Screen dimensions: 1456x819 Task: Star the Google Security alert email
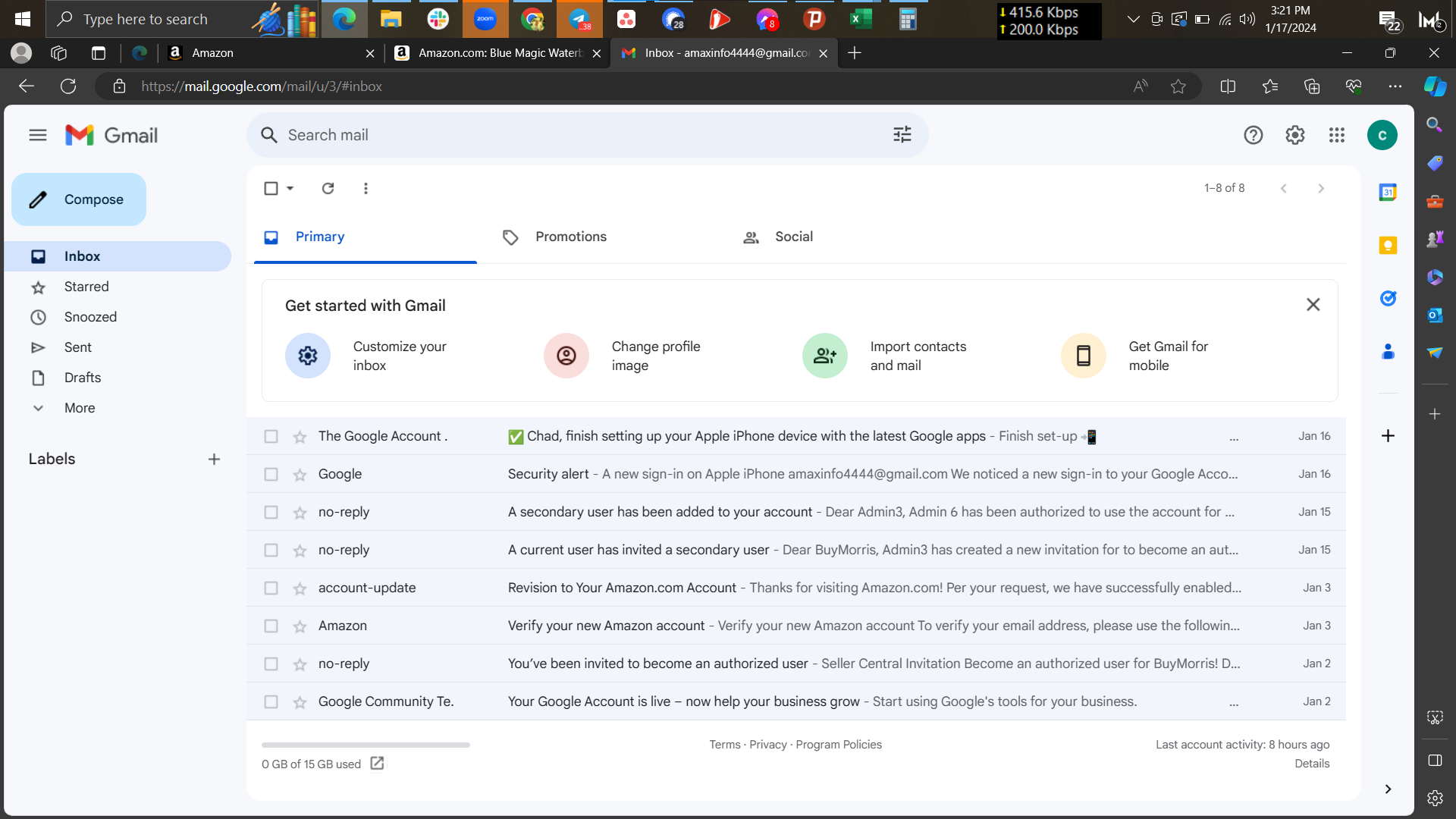[x=300, y=475]
